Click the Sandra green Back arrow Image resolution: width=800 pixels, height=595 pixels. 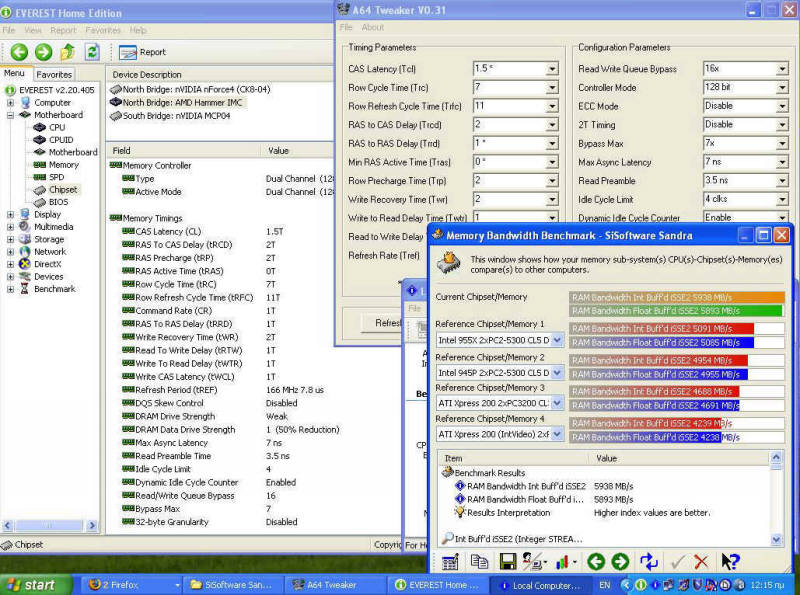(595, 562)
